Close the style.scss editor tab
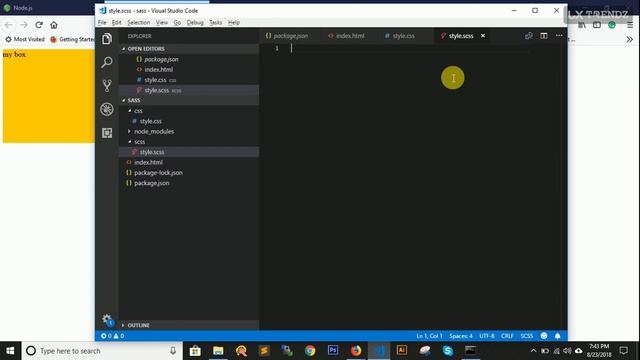This screenshot has height=360, width=640. [x=483, y=36]
